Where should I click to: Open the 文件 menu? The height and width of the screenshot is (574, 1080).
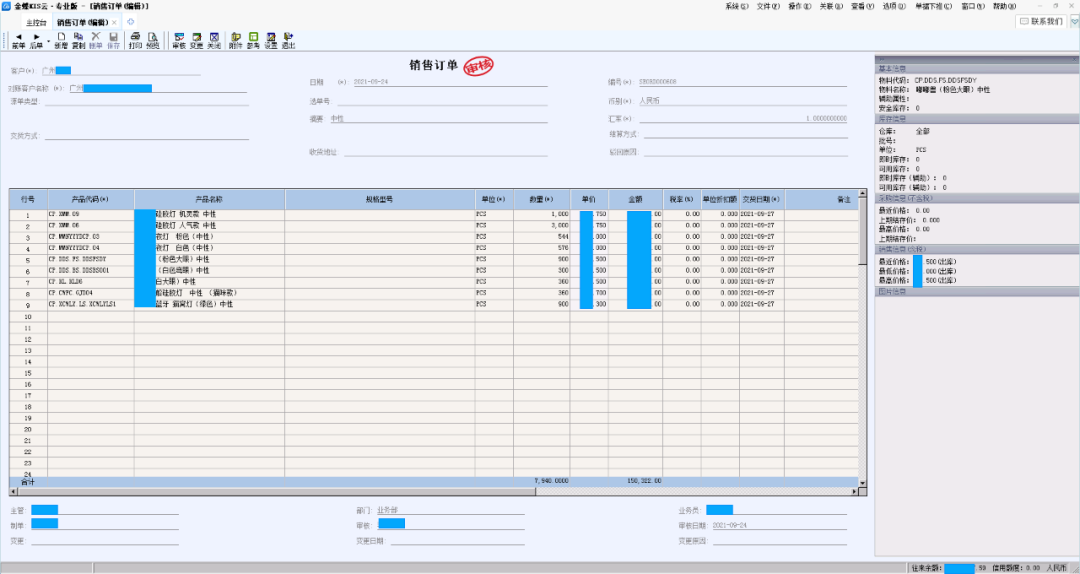tap(768, 6)
